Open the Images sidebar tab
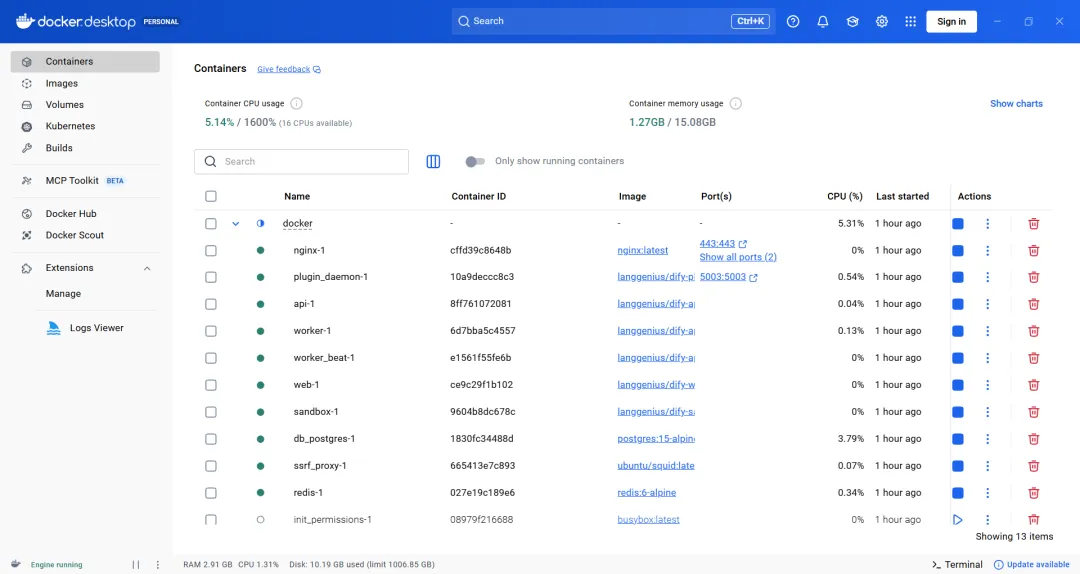Image resolution: width=1080 pixels, height=574 pixels. click(x=85, y=83)
